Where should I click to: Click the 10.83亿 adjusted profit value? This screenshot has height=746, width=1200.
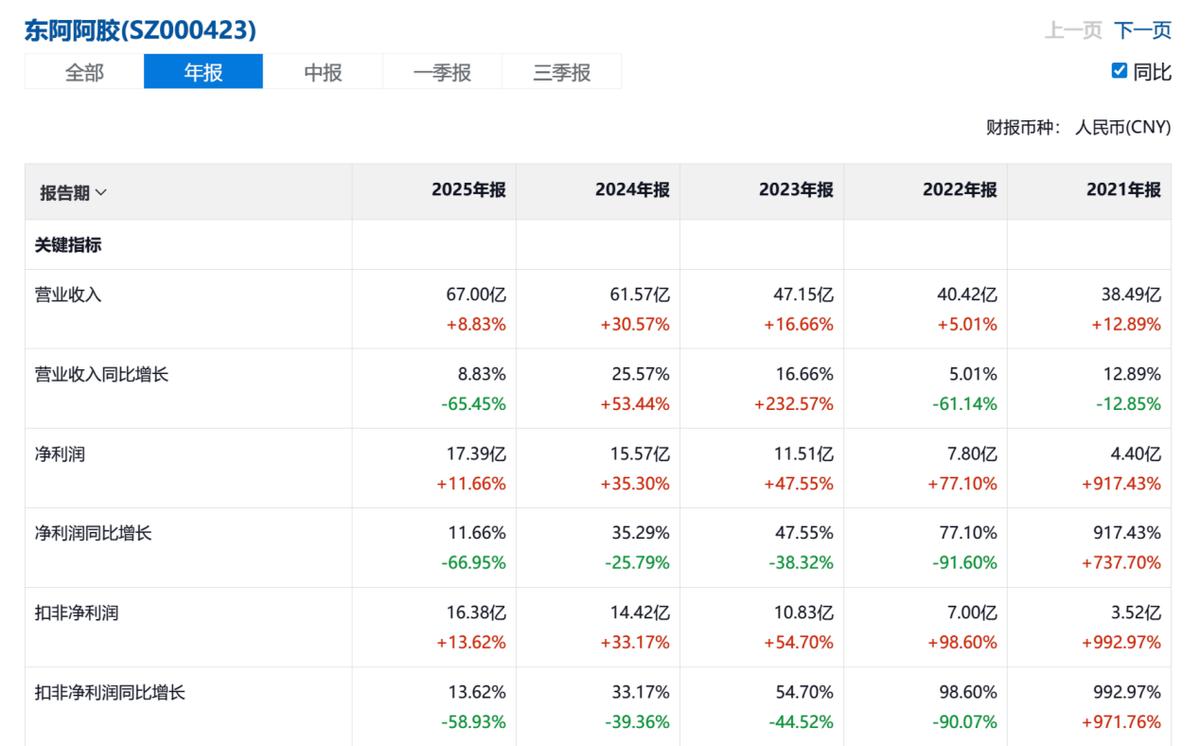point(804,613)
